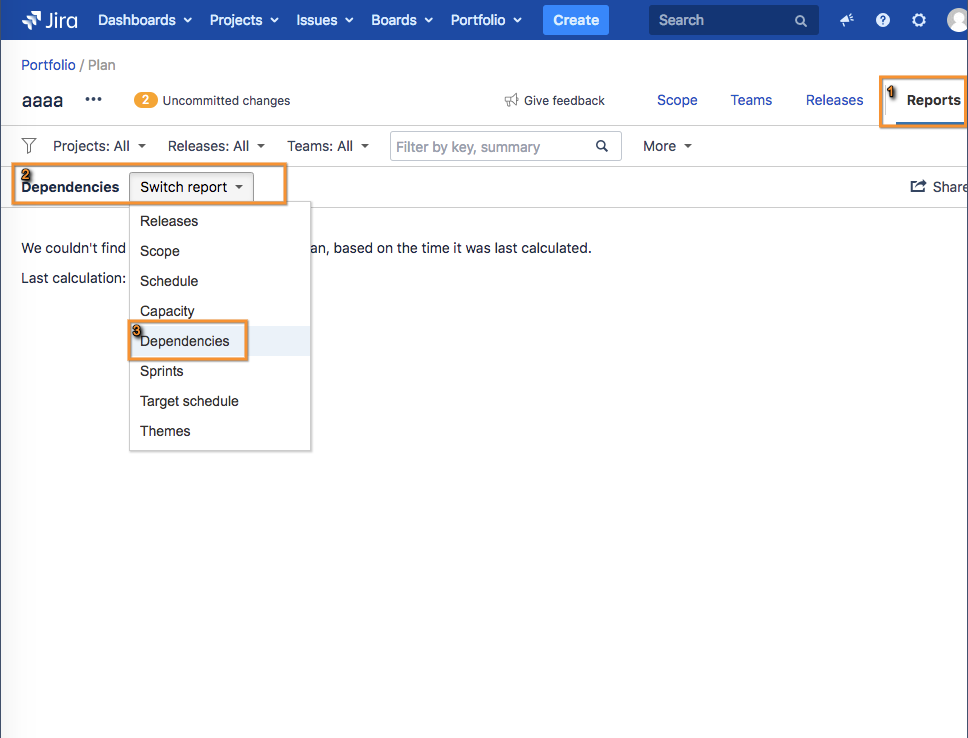Image resolution: width=968 pixels, height=738 pixels.
Task: Select Capacity report option
Action: [x=220, y=311]
